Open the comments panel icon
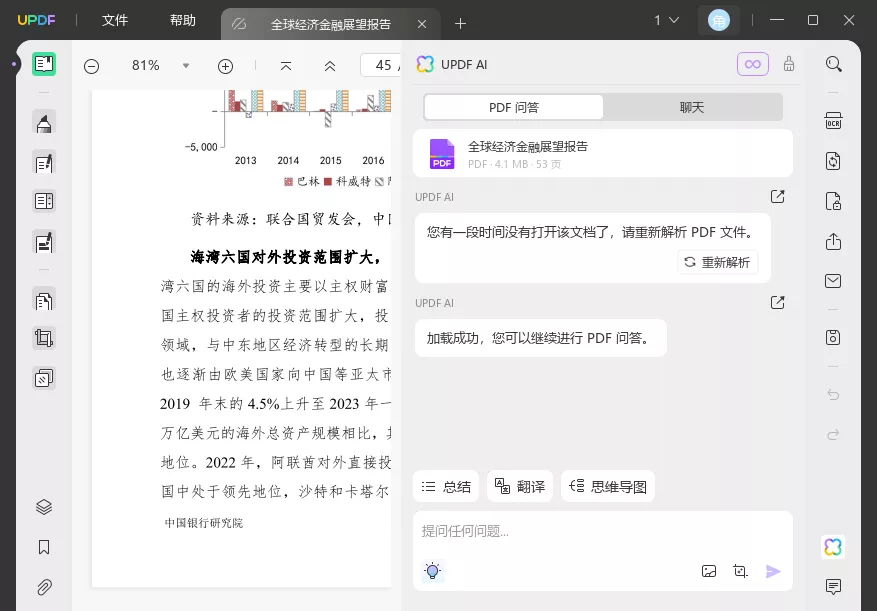Viewport: 877px width, 611px height. click(x=833, y=586)
